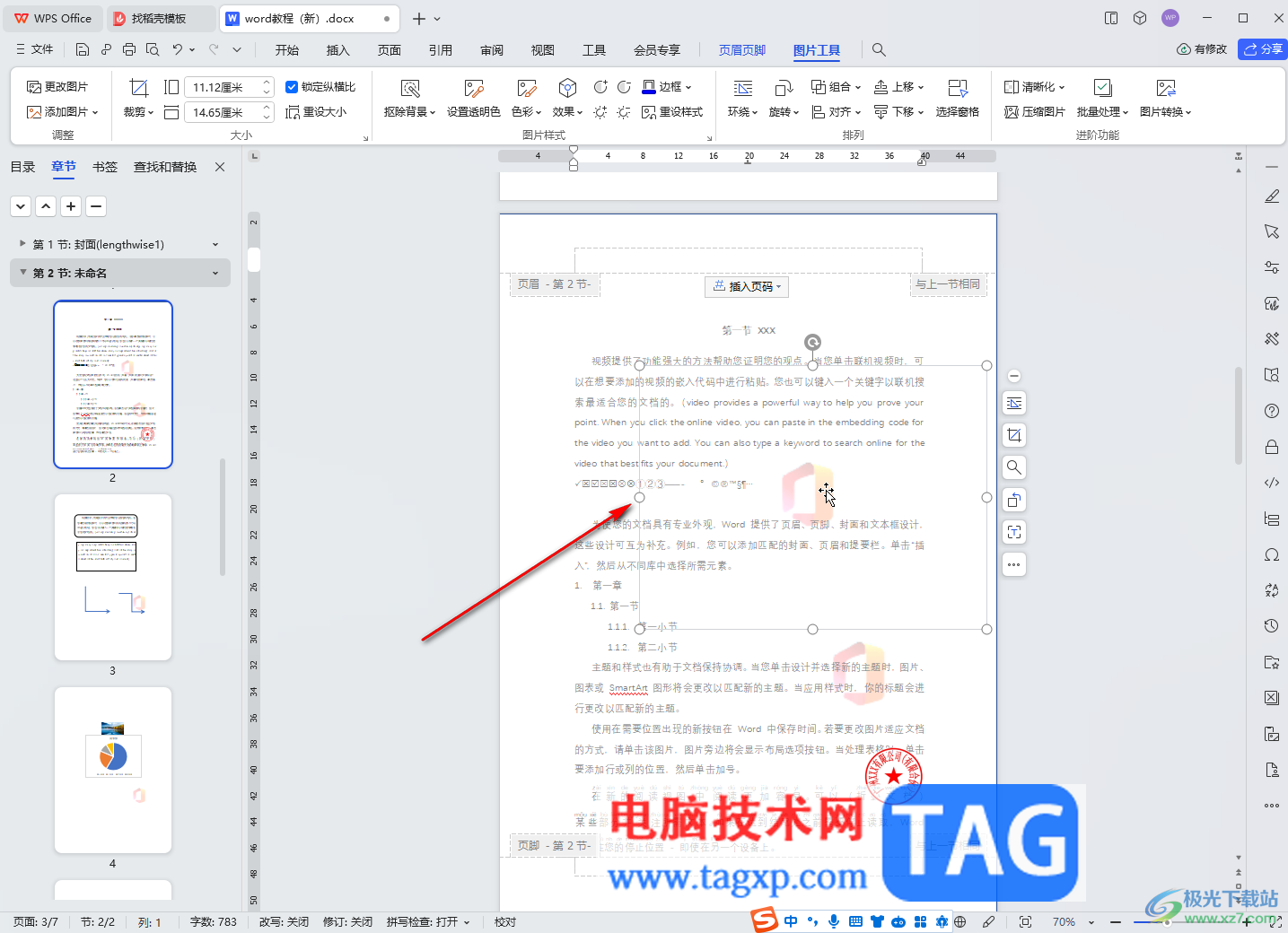Collapse Section 2 未命名 tree item

click(x=22, y=272)
